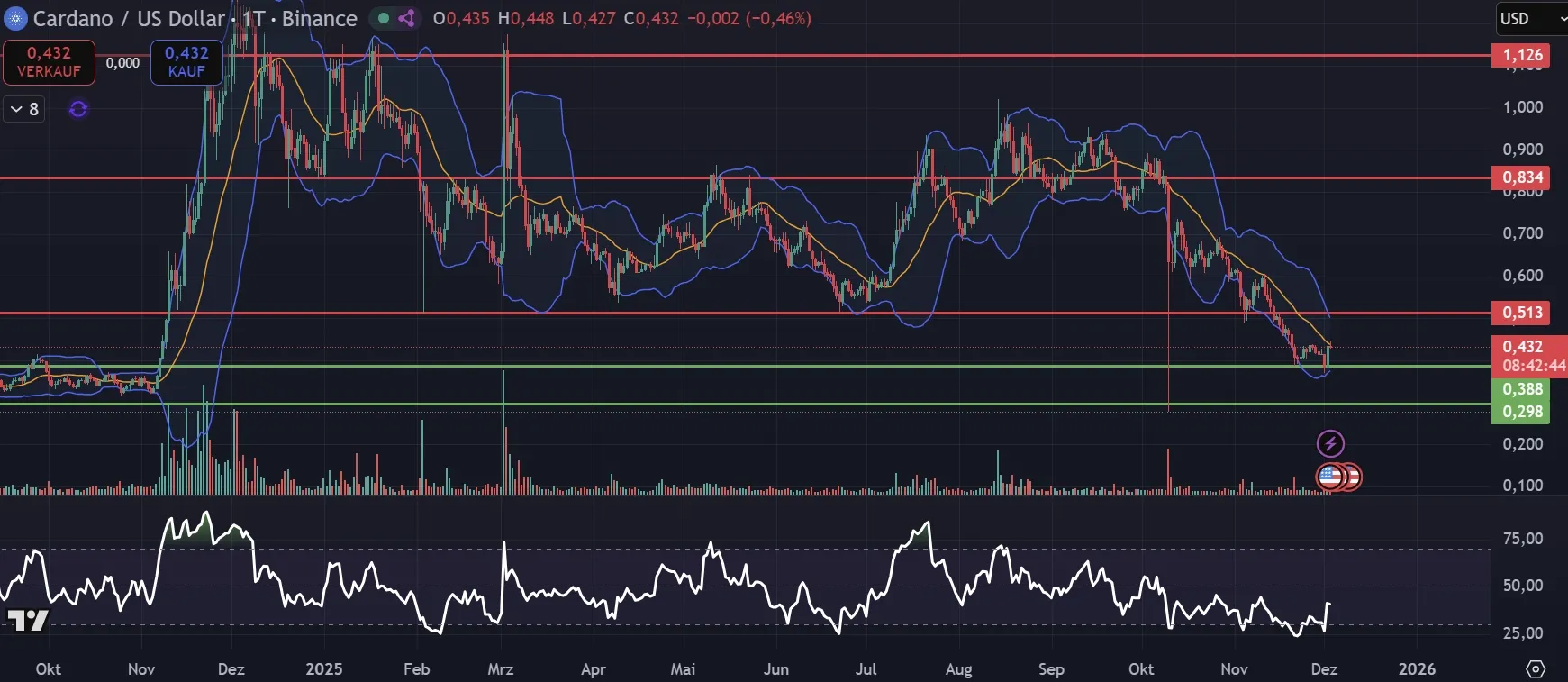Click the Jun time axis label

(x=776, y=669)
